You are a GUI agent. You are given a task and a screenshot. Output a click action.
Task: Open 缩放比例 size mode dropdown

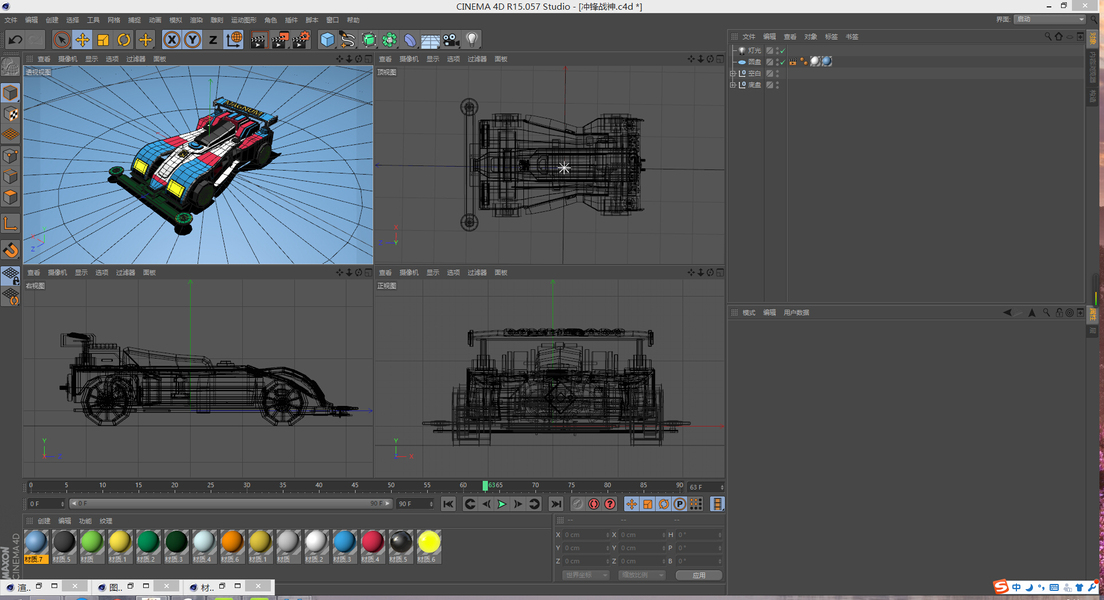click(641, 575)
